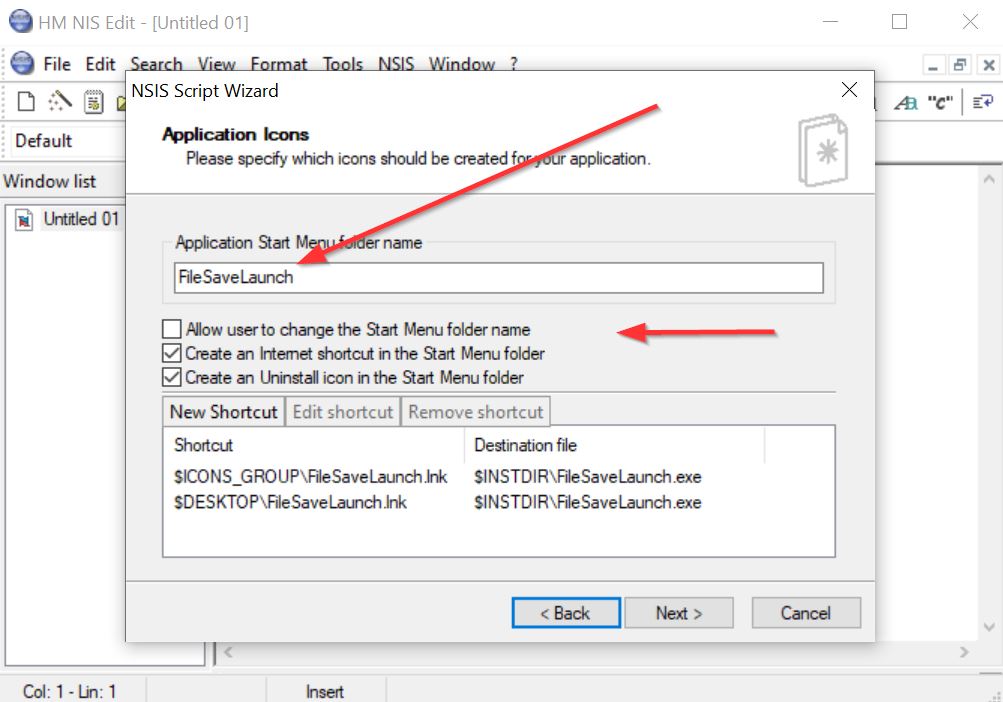Click the AB replace text toolbar icon

tap(905, 102)
